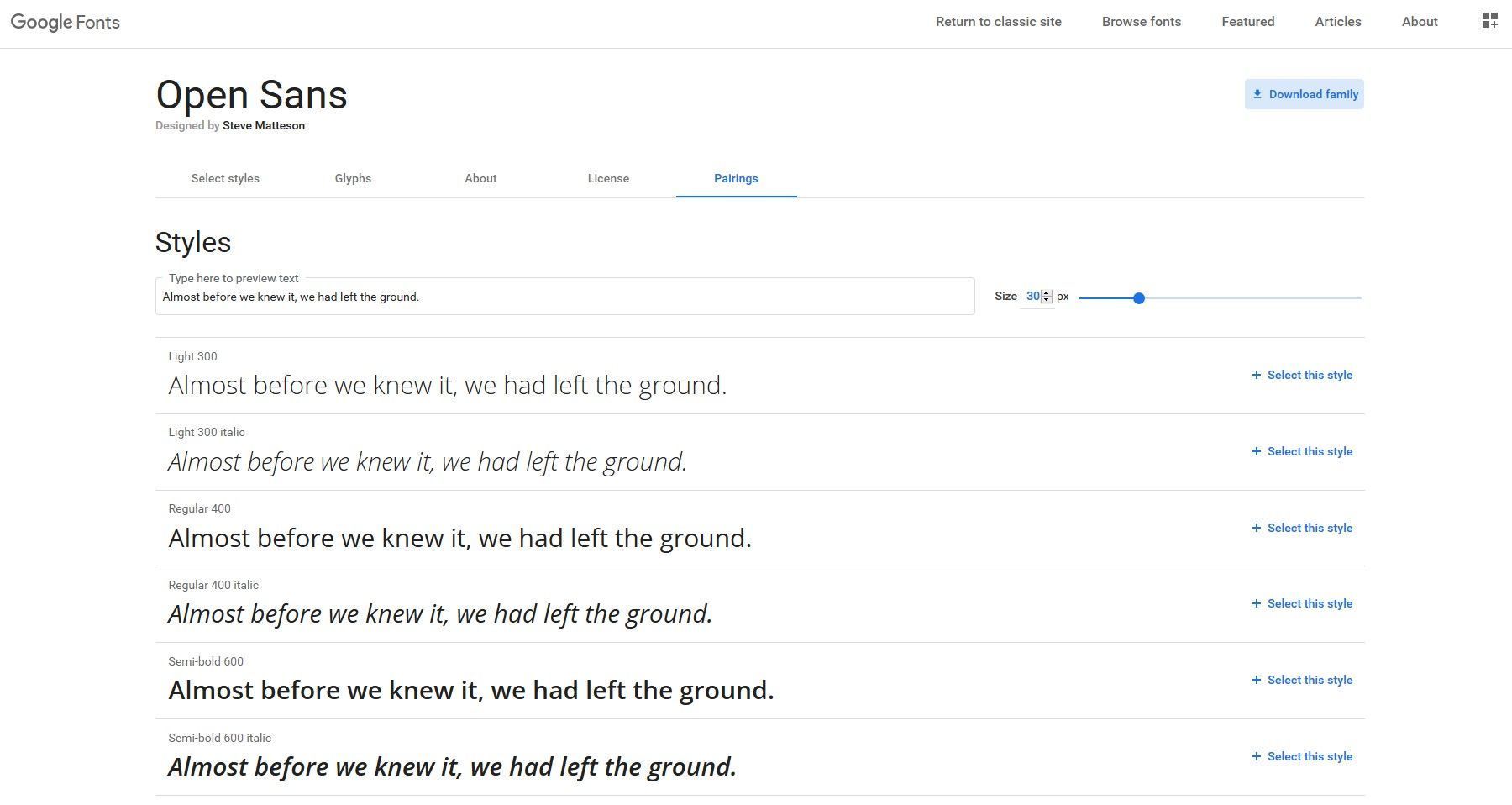1512x805 pixels.
Task: Switch to the Select styles tab
Action: coord(225,178)
